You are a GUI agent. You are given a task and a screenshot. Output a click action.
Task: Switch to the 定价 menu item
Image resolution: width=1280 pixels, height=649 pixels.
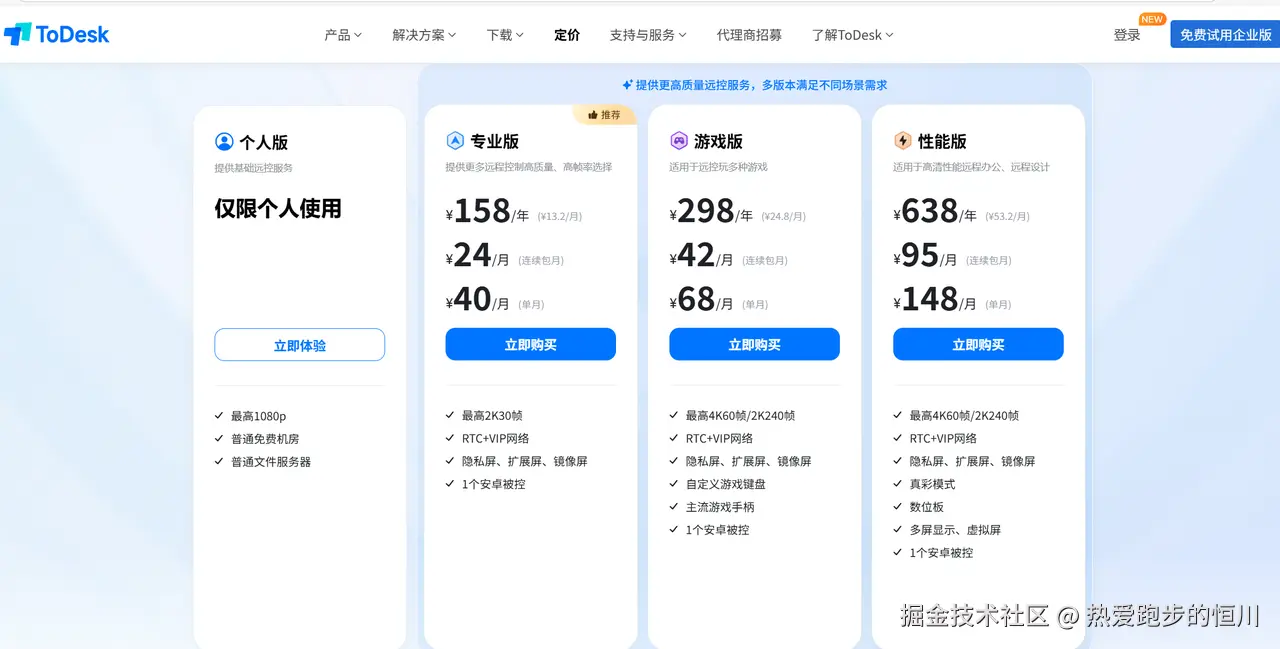[x=566, y=34]
